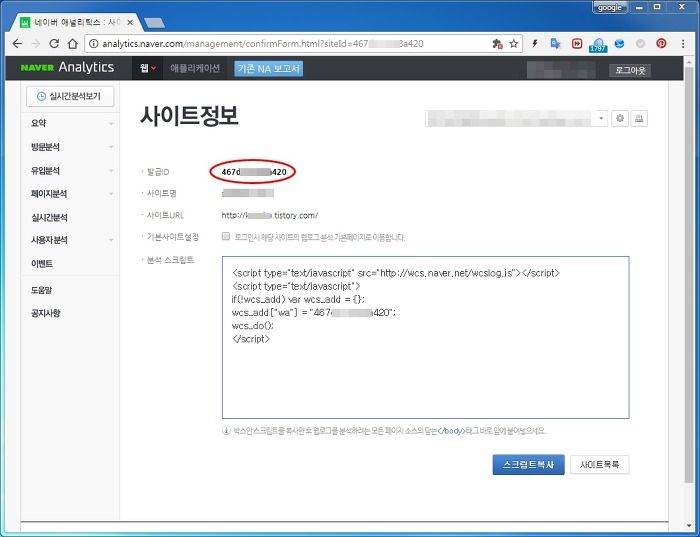Image resolution: width=700 pixels, height=537 pixels.
Task: Switch to the 네이버 애널리틱스 tab
Action: tap(76, 22)
